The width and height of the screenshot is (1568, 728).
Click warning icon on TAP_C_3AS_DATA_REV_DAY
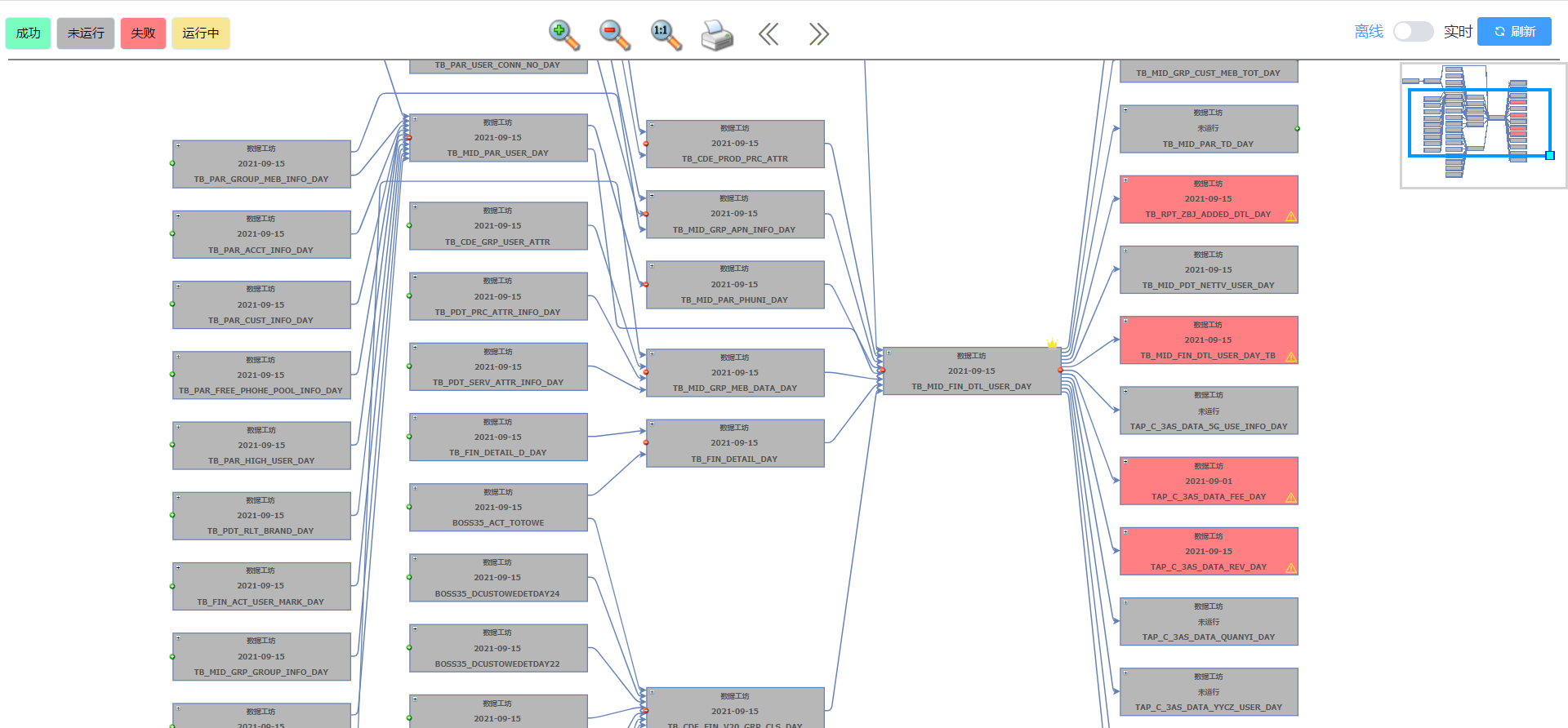(x=1290, y=568)
